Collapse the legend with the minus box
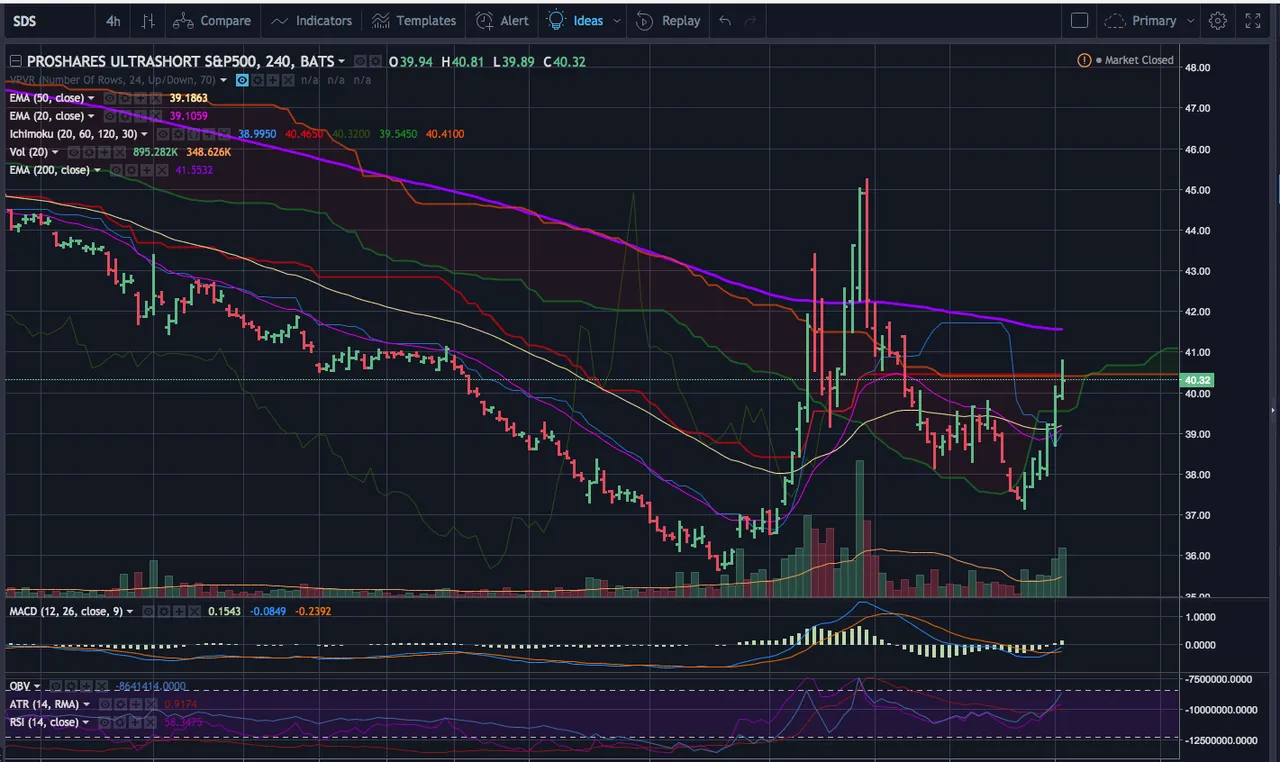This screenshot has height=762, width=1280. [x=15, y=62]
